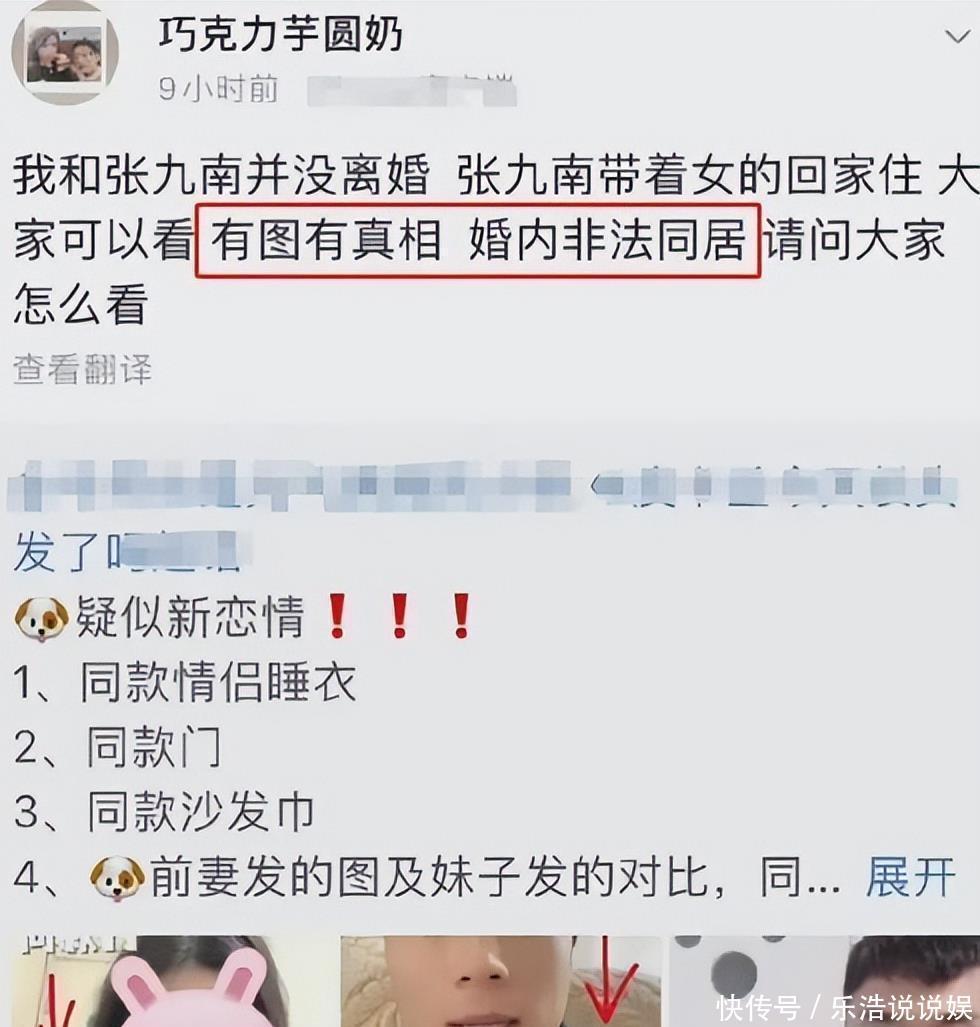980x1027 pixels.
Task: Open the third thumbnail with the spotted wall
Action: (x=825, y=980)
